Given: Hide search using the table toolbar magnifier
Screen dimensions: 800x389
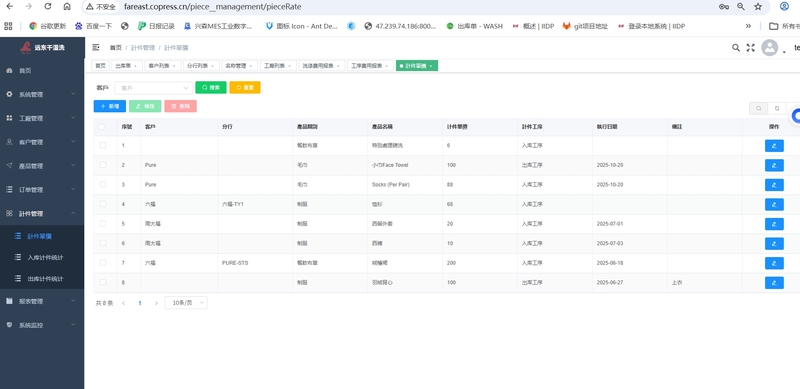Looking at the screenshot, I should point(759,108).
